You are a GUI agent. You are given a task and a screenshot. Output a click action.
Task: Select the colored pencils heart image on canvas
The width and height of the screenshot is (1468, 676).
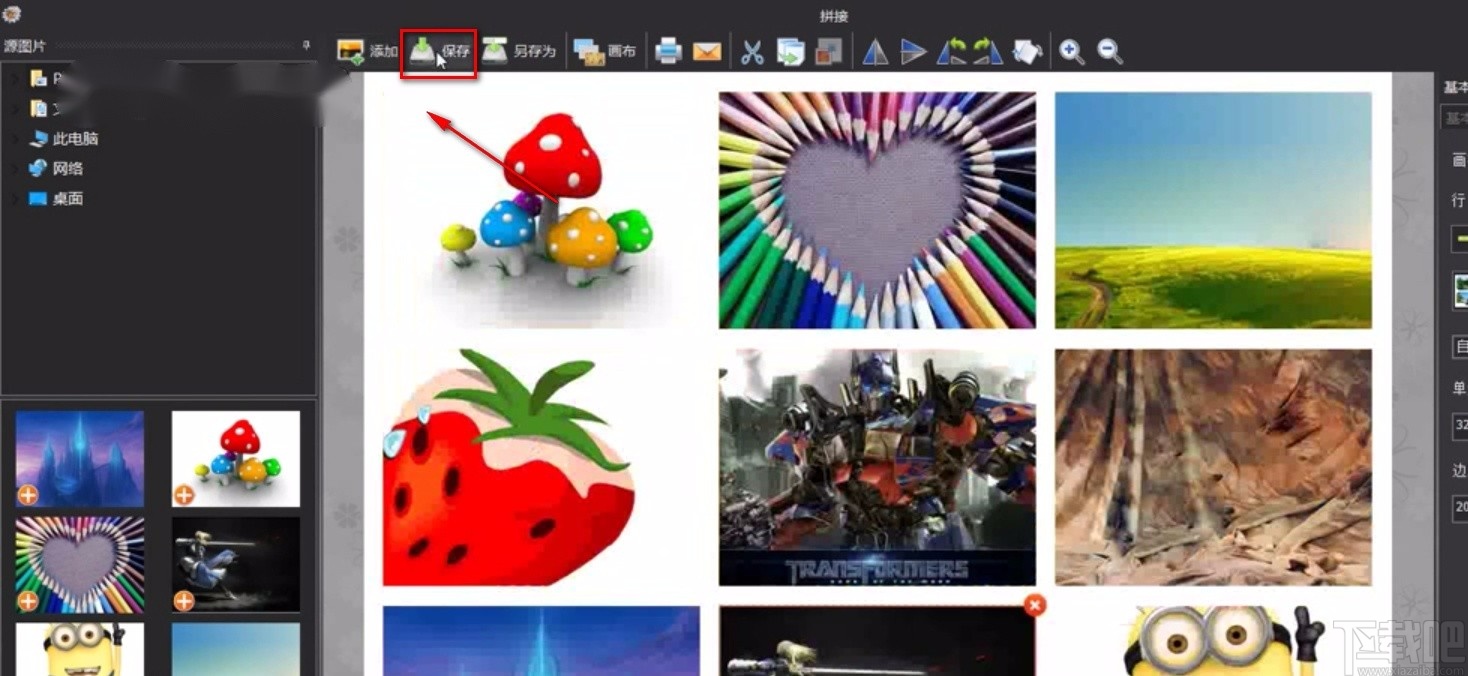point(877,210)
